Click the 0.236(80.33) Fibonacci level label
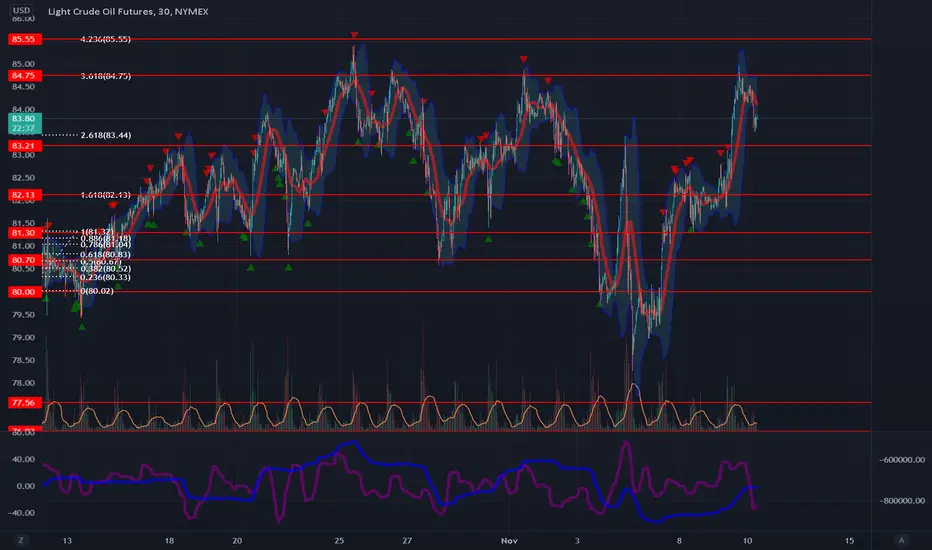The image size is (932, 550). tap(105, 277)
